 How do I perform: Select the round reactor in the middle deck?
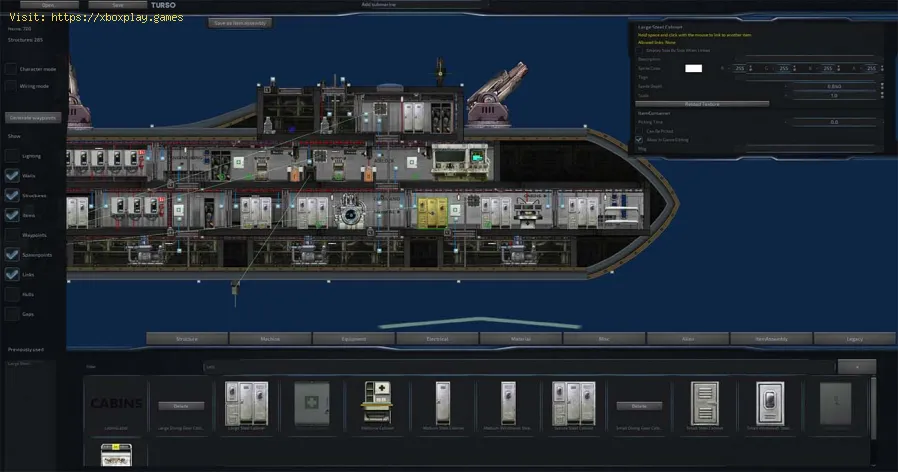point(350,211)
